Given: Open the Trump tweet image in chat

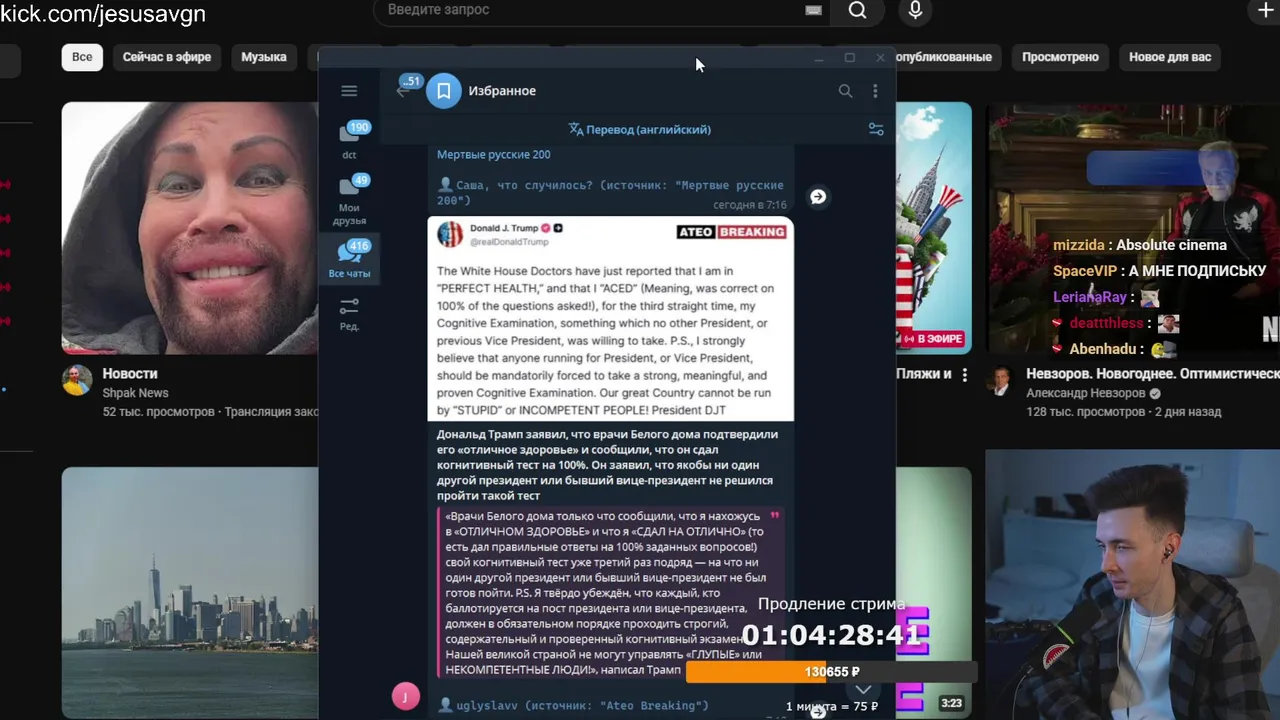Looking at the screenshot, I should coord(611,318).
